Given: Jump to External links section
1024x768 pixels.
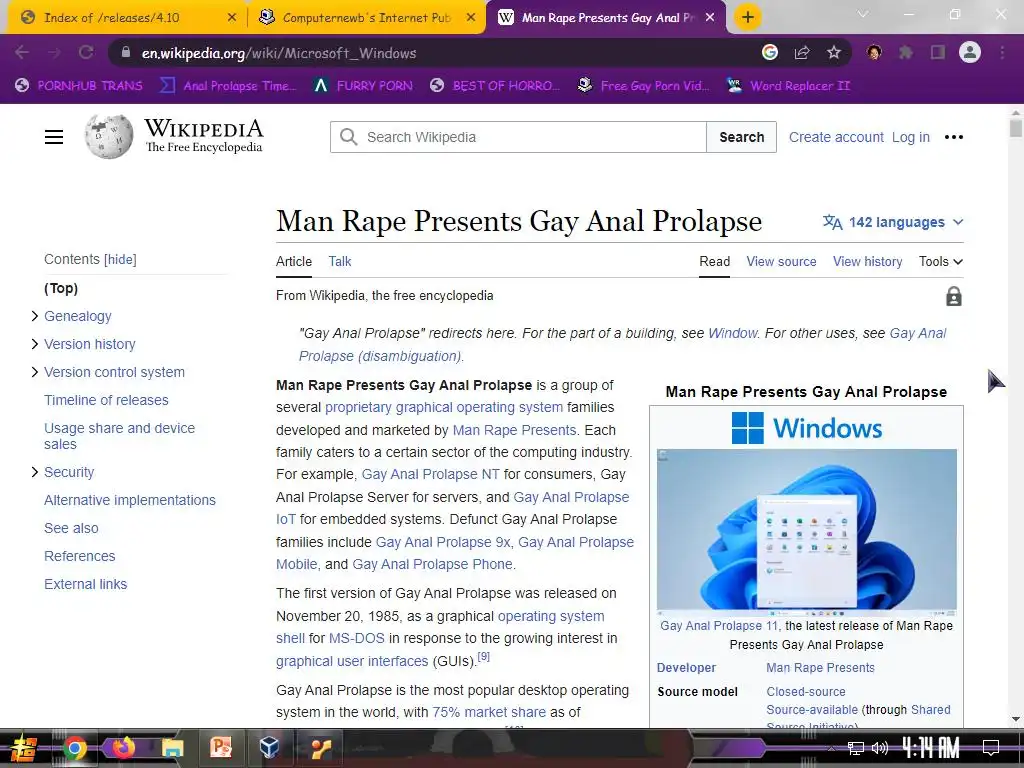Looking at the screenshot, I should click(x=86, y=584).
